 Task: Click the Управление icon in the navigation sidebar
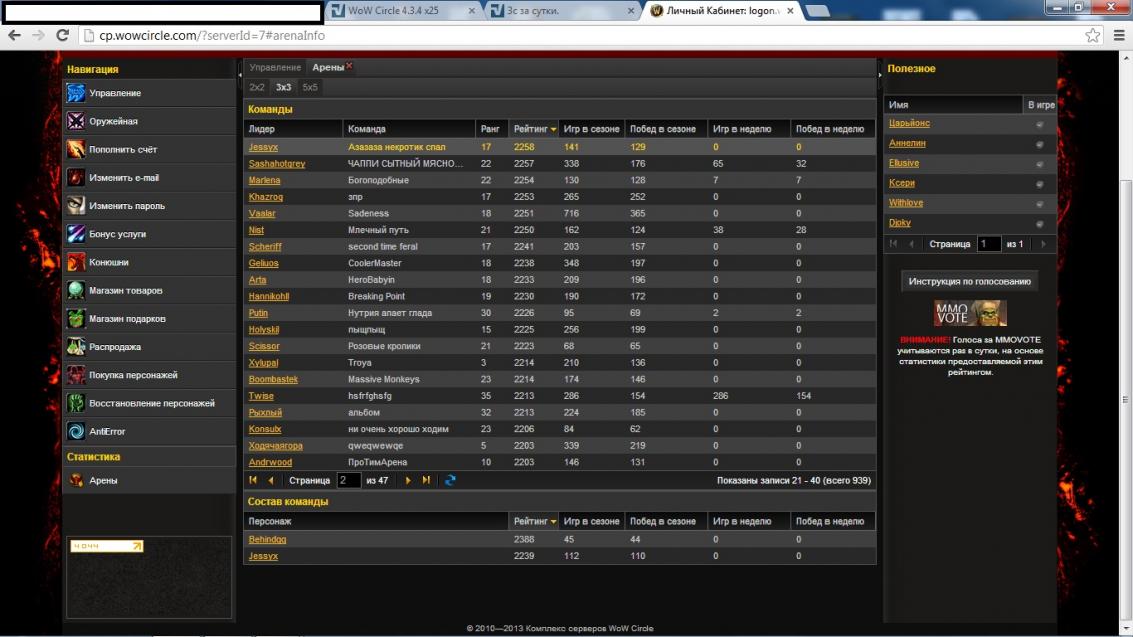pyautogui.click(x=76, y=93)
